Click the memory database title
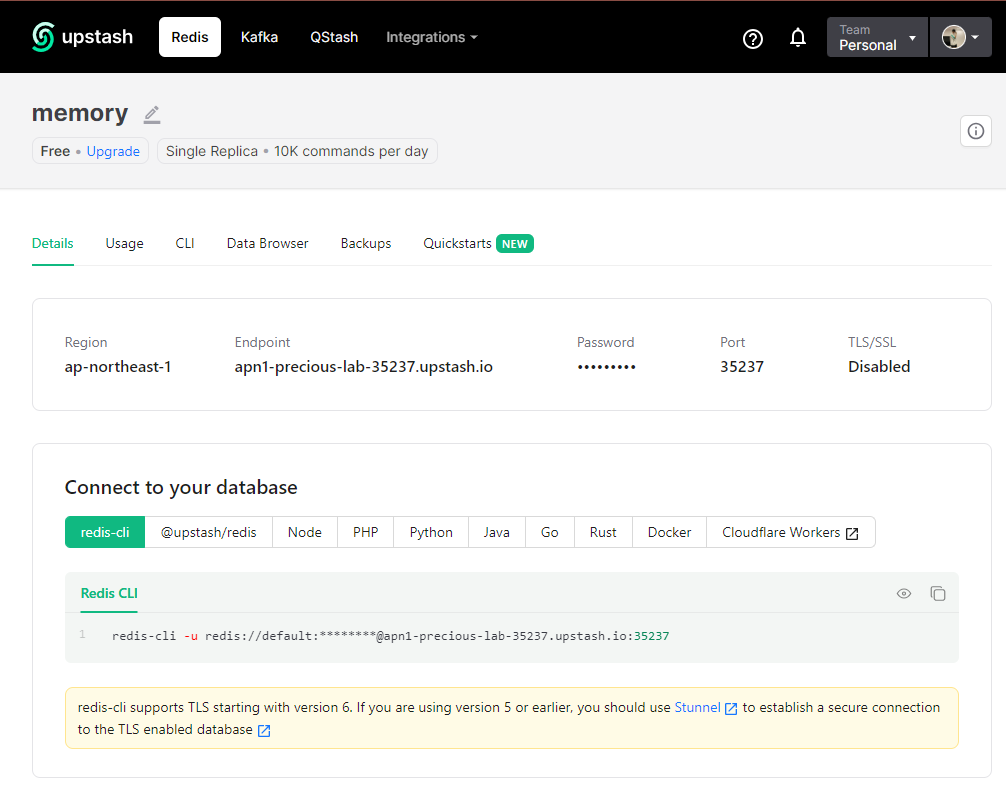Image resolution: width=1006 pixels, height=786 pixels. click(80, 113)
